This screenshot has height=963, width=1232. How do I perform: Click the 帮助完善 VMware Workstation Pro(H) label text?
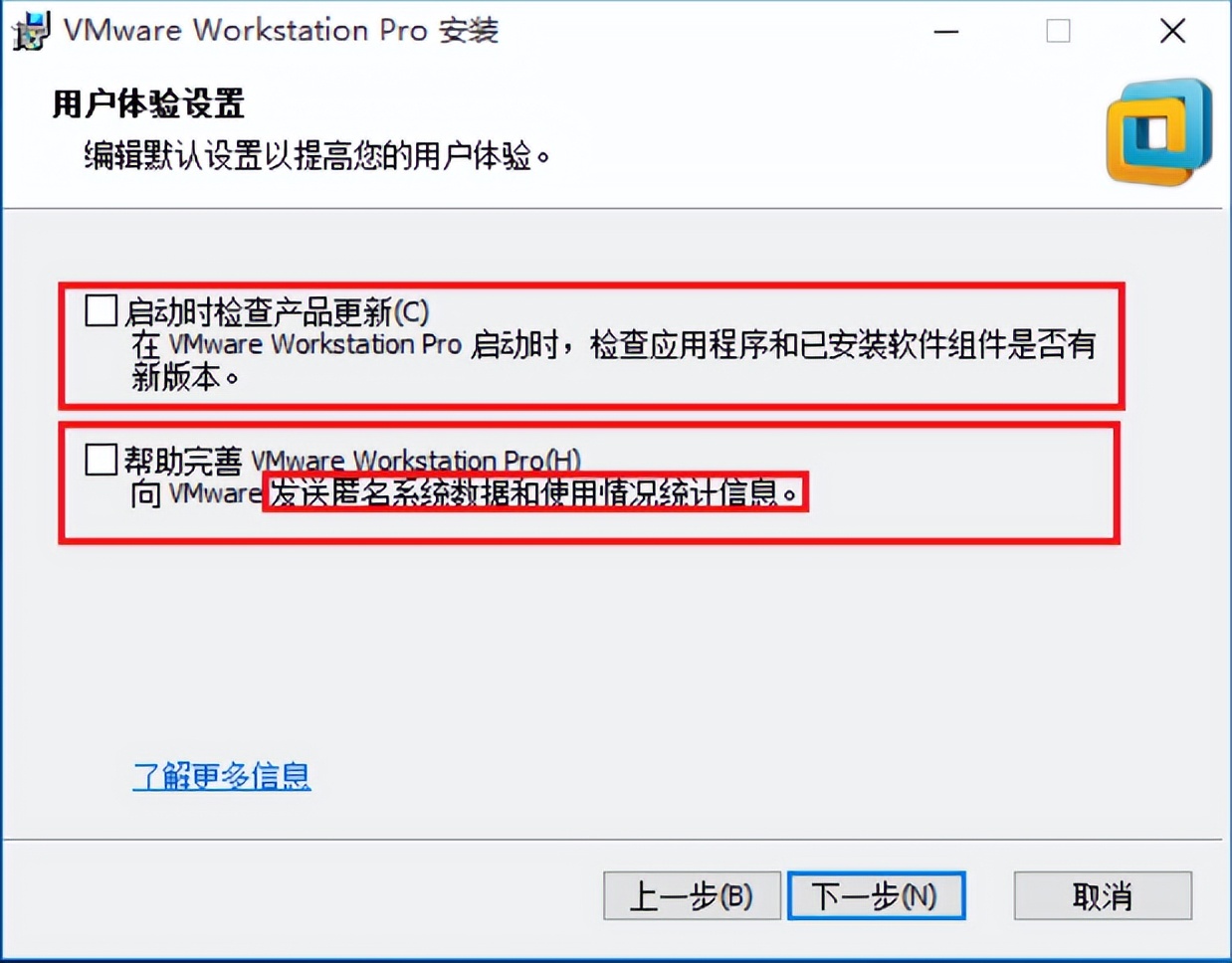(352, 461)
